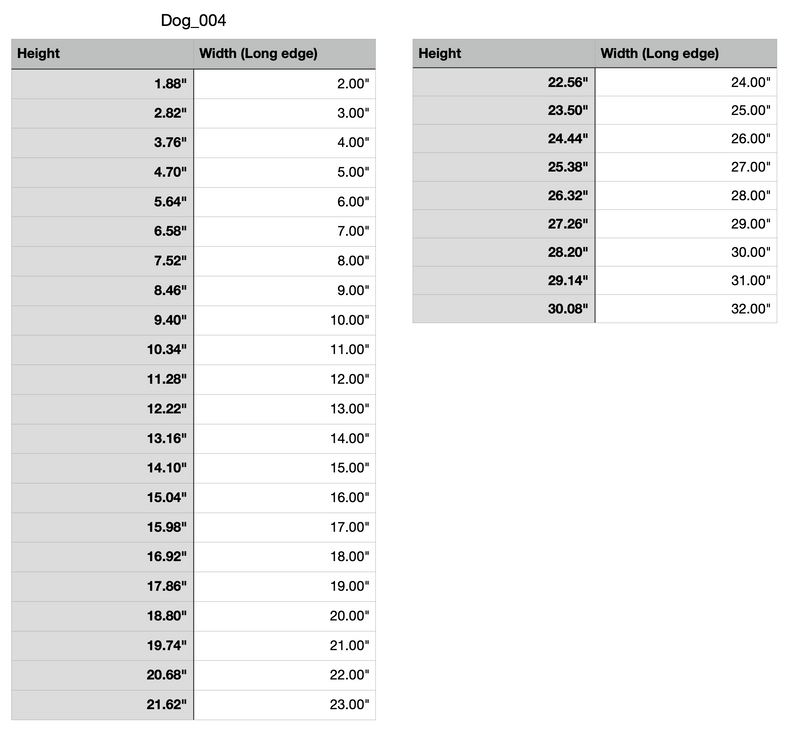The image size is (800, 732).
Task: Select the width cell showing 2.00"
Action: pos(285,84)
